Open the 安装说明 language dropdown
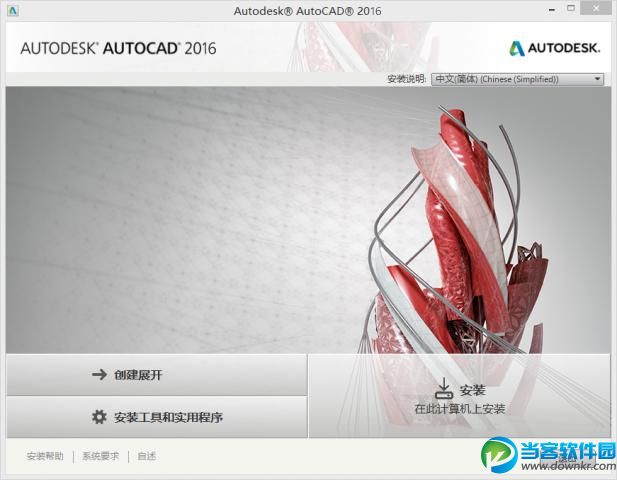Screen dimensions: 617x480 point(517,79)
